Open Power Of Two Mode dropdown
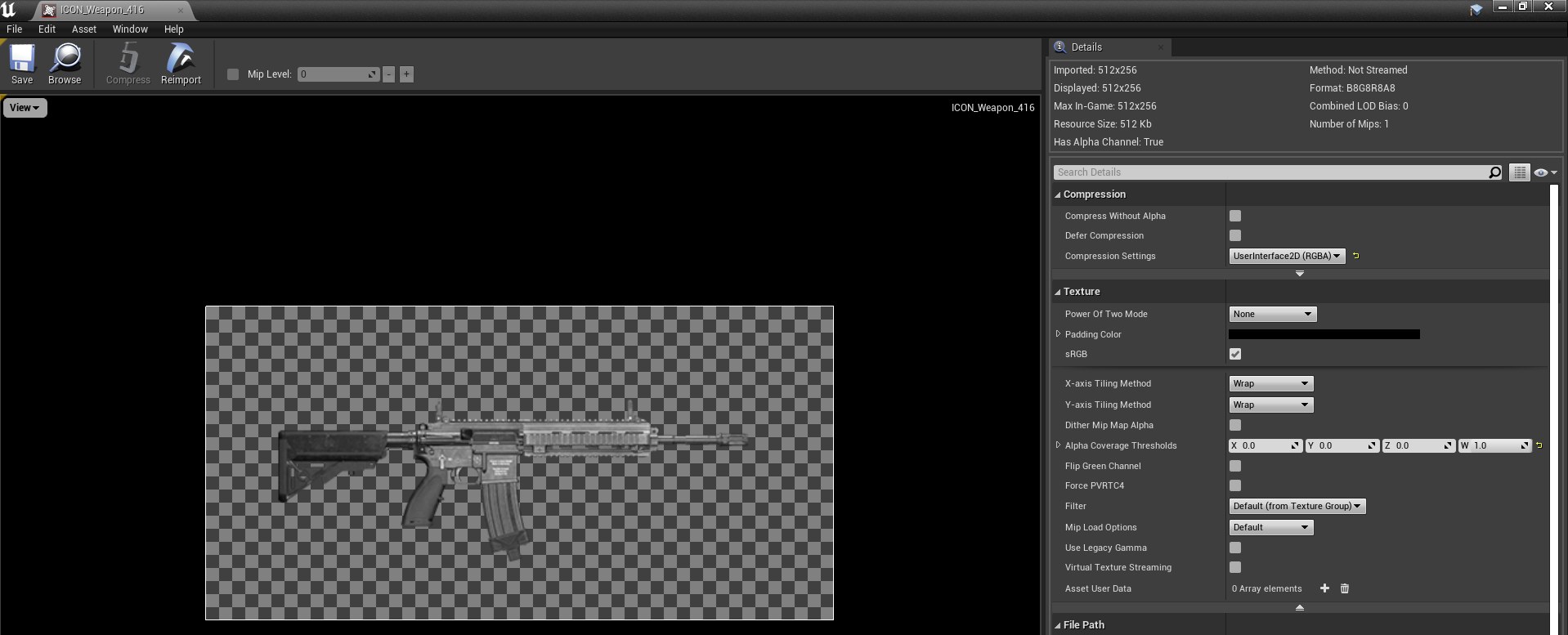The width and height of the screenshot is (1568, 635). (1273, 314)
